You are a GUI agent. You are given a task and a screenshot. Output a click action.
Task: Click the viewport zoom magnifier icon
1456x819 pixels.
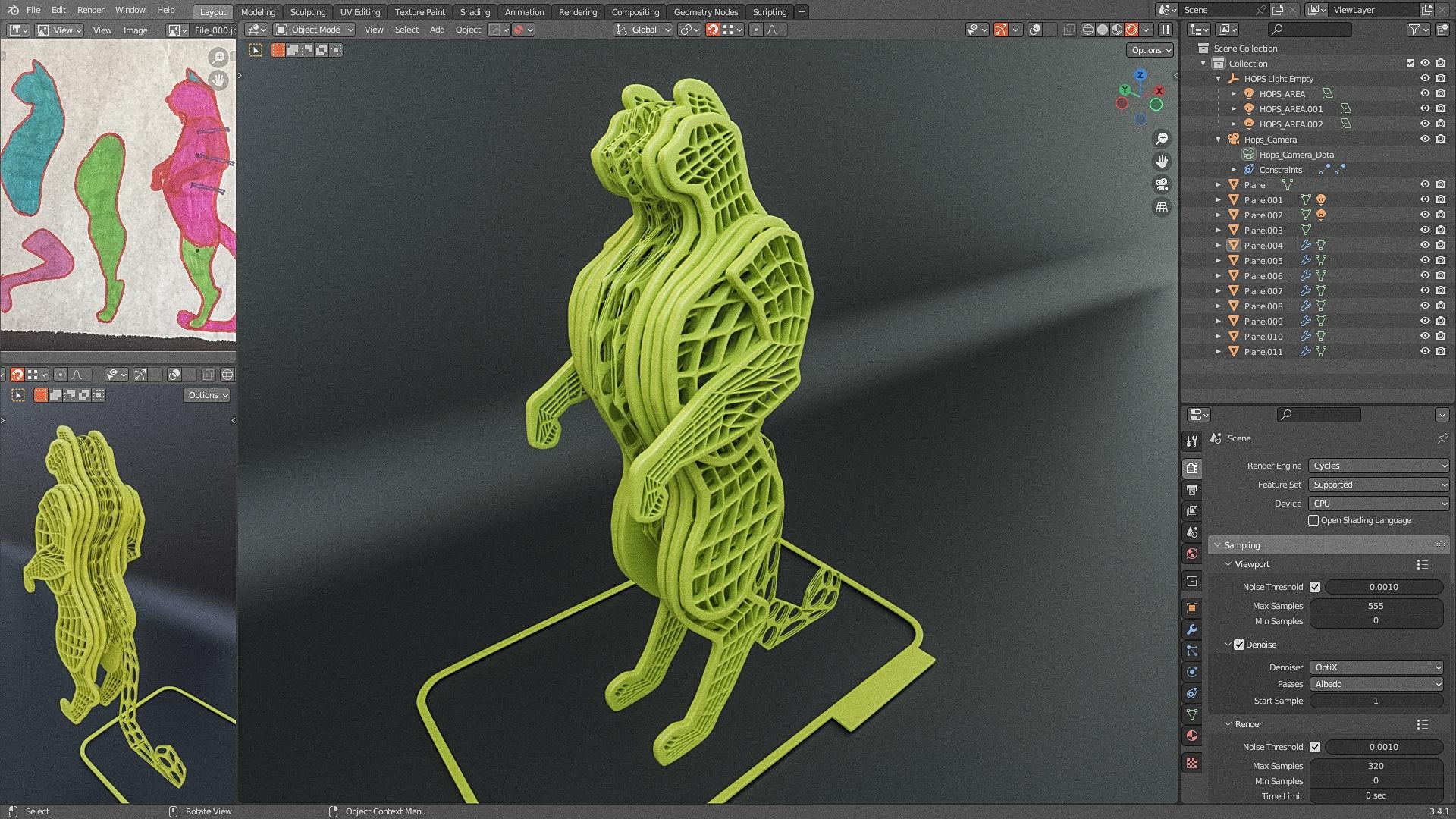1161,139
